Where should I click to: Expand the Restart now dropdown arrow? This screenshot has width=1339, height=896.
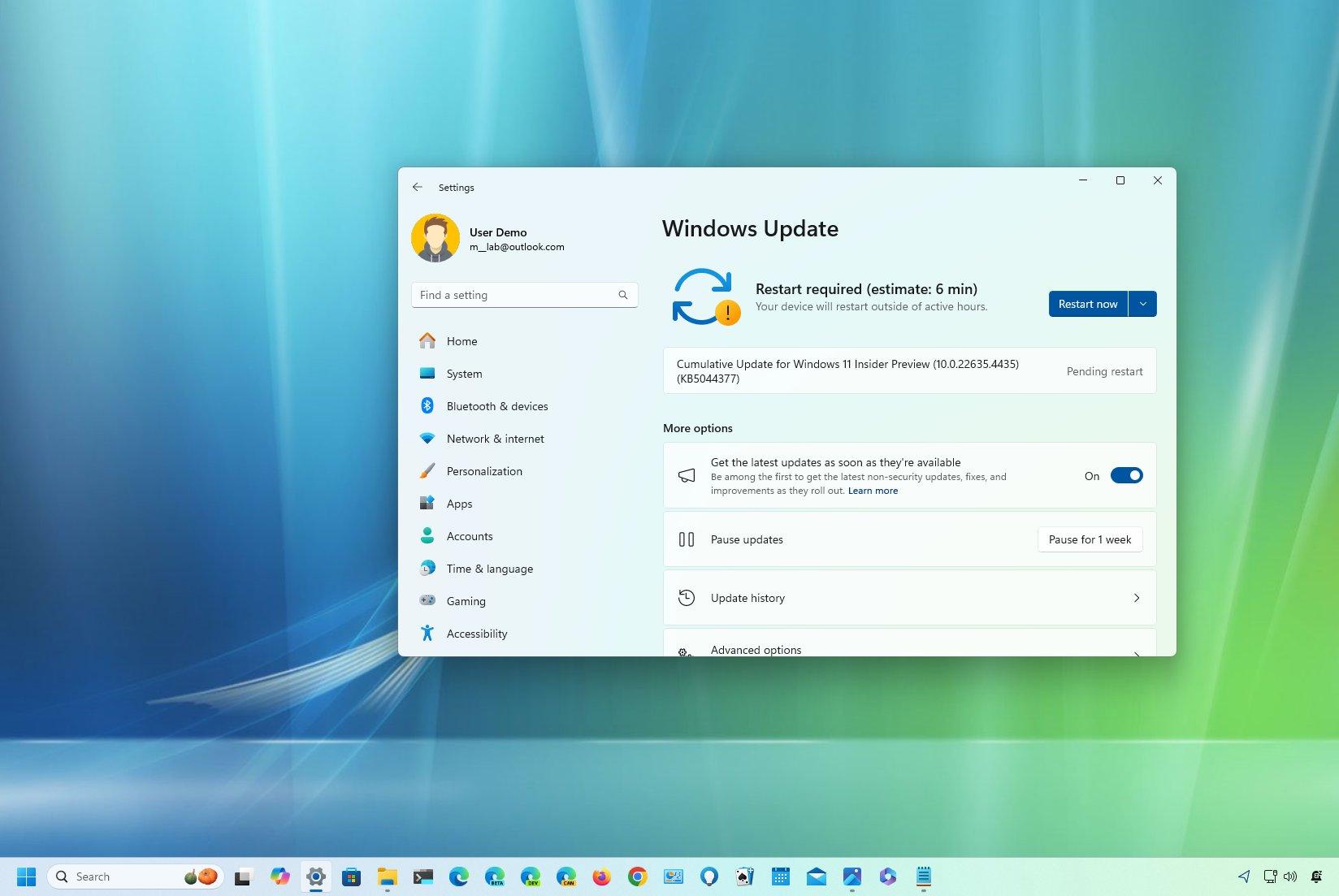1142,304
